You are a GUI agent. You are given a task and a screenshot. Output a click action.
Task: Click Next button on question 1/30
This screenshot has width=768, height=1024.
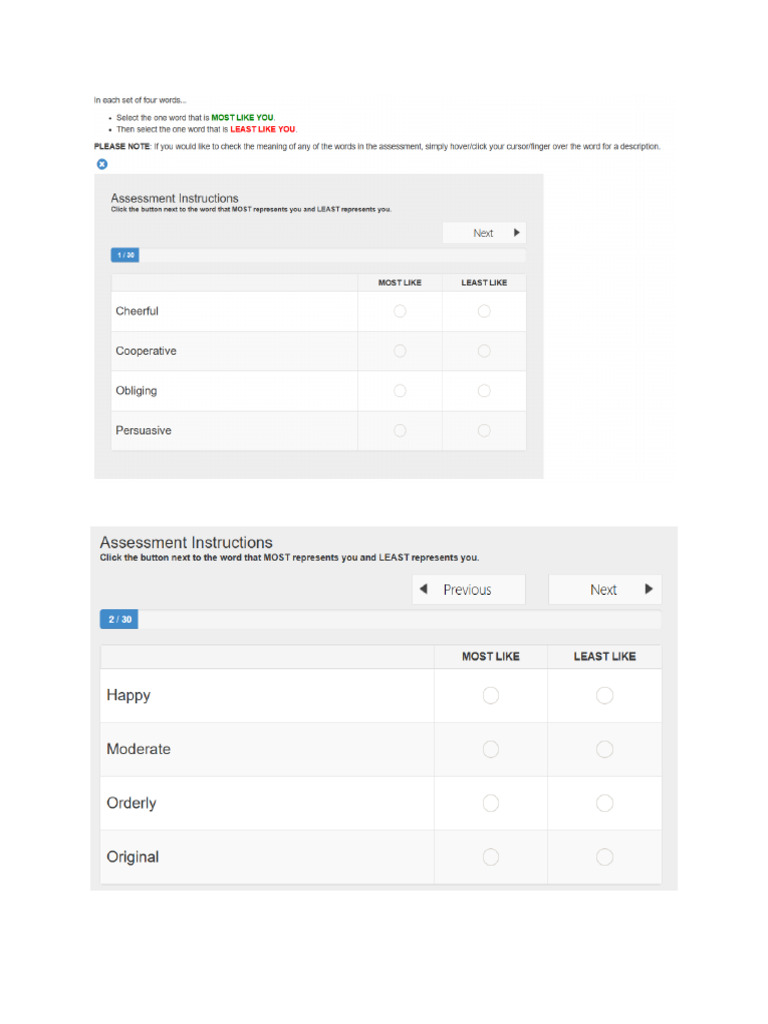click(x=484, y=233)
